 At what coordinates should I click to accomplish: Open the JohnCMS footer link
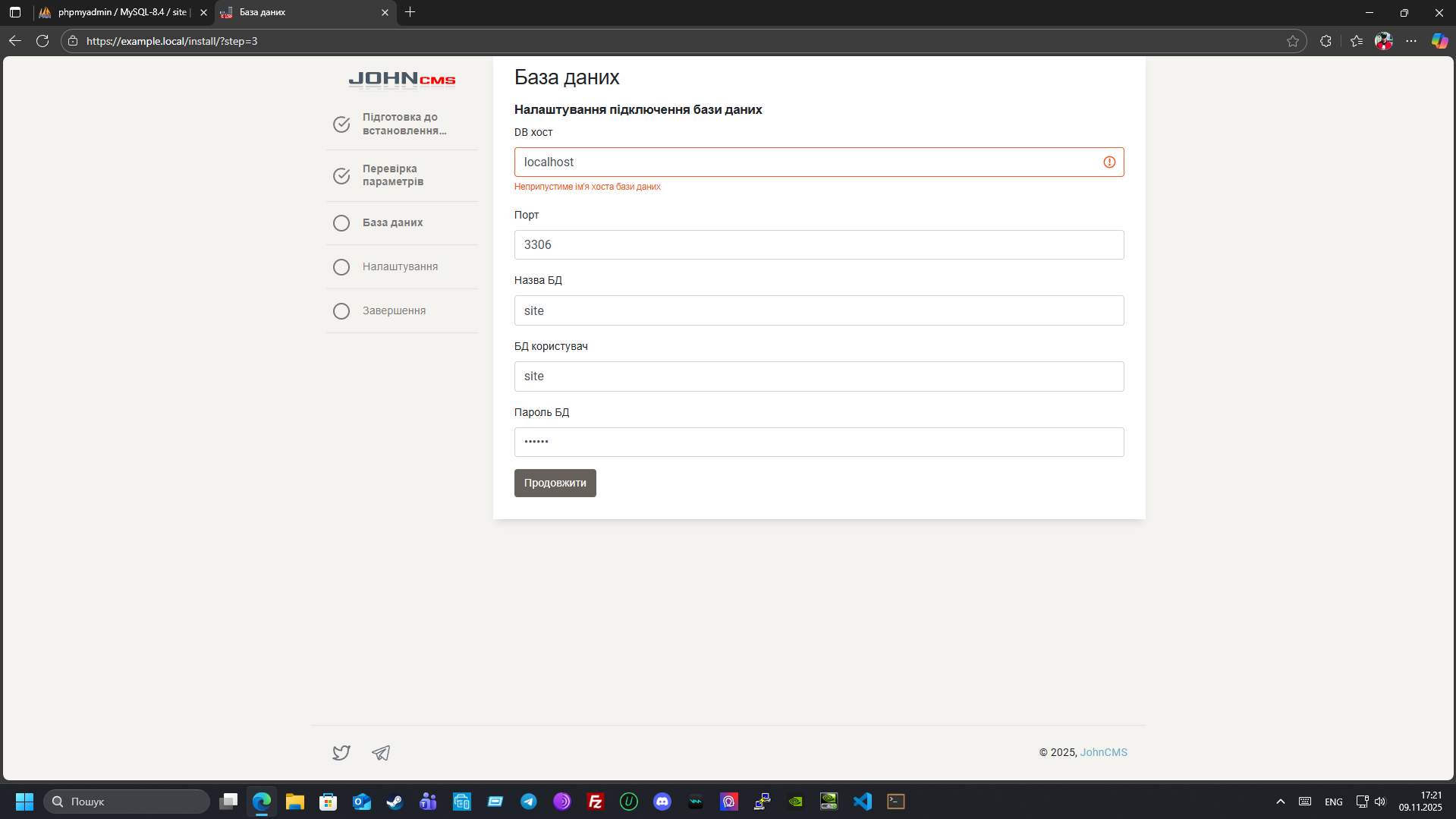[x=1103, y=752]
